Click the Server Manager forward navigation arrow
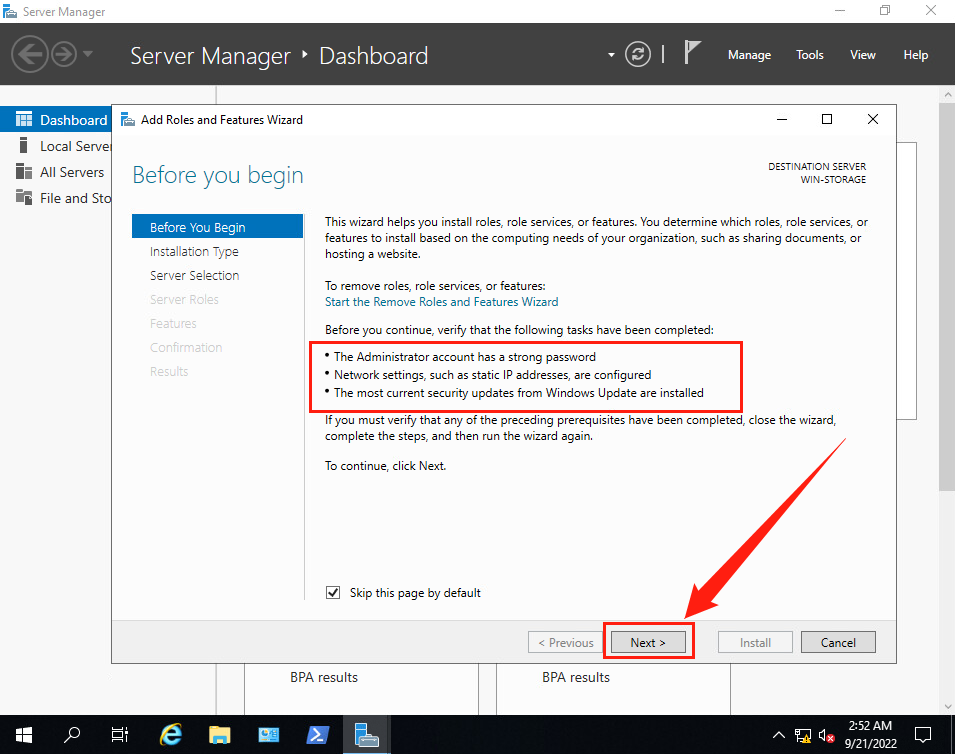The height and width of the screenshot is (754, 955). point(64,55)
